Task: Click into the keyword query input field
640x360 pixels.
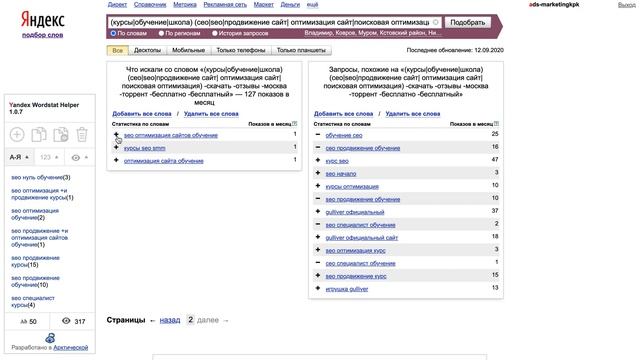Action: (270, 22)
